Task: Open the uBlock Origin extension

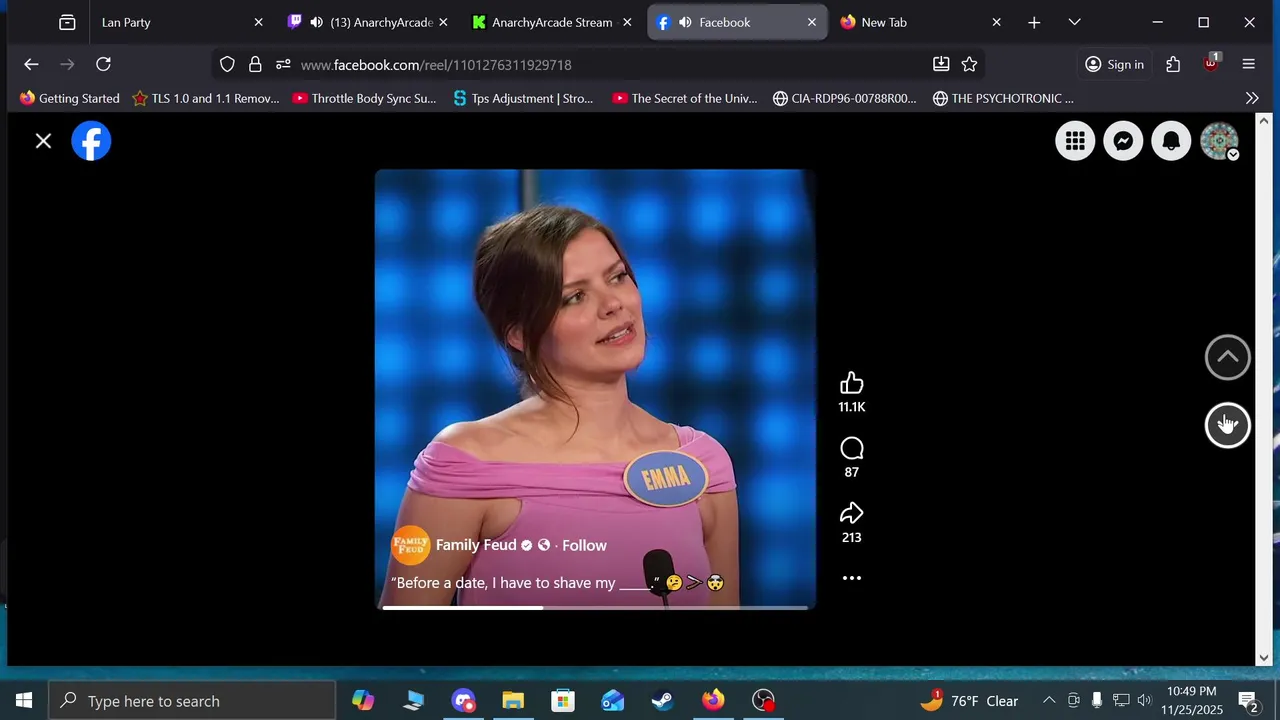Action: point(1211,64)
